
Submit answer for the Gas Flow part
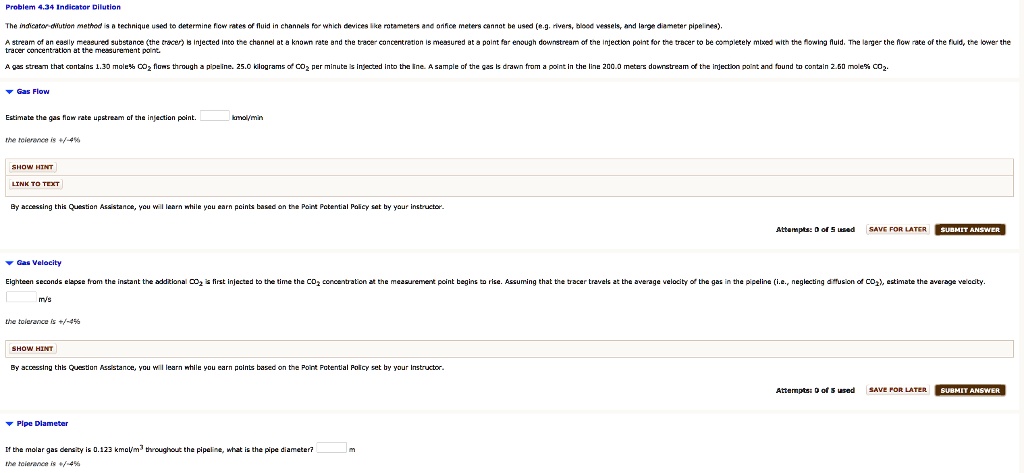[970, 230]
